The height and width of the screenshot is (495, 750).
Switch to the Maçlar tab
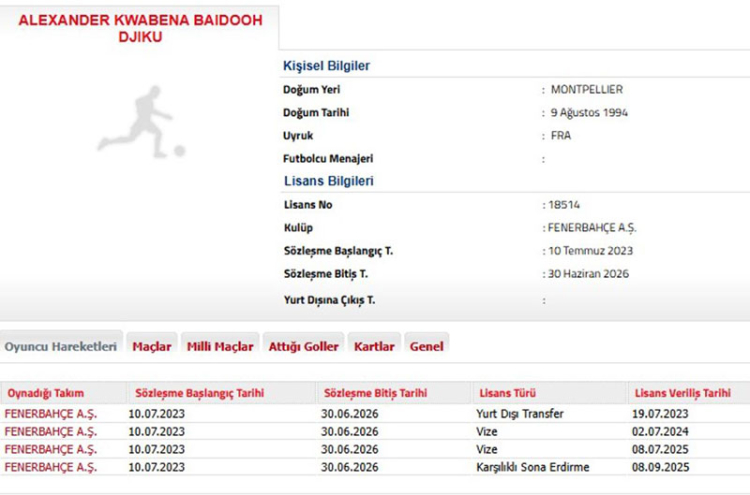click(x=152, y=347)
